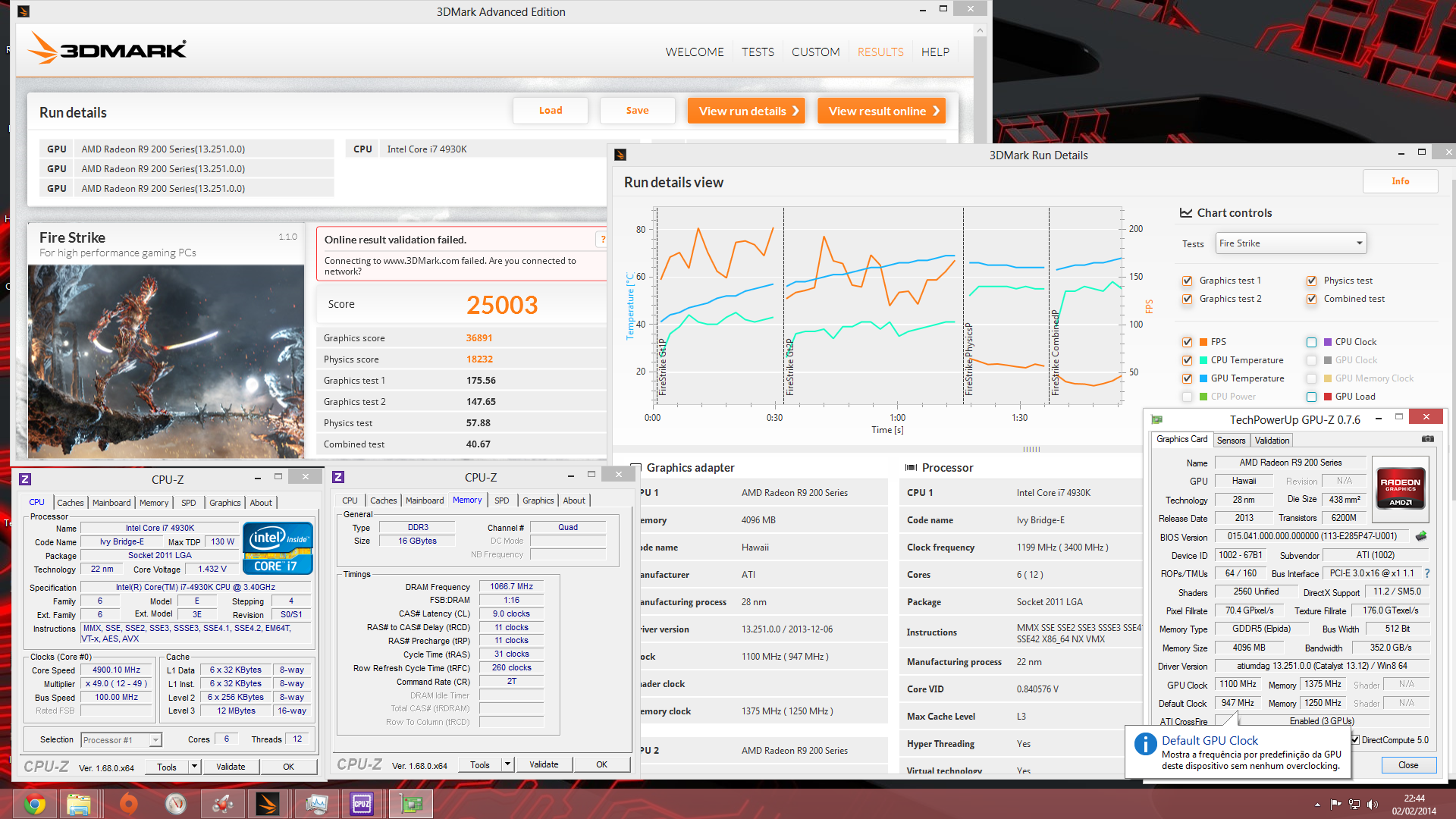The image size is (1456, 819).
Task: Switch to GPU-Z via taskbar icon
Action: pyautogui.click(x=412, y=804)
